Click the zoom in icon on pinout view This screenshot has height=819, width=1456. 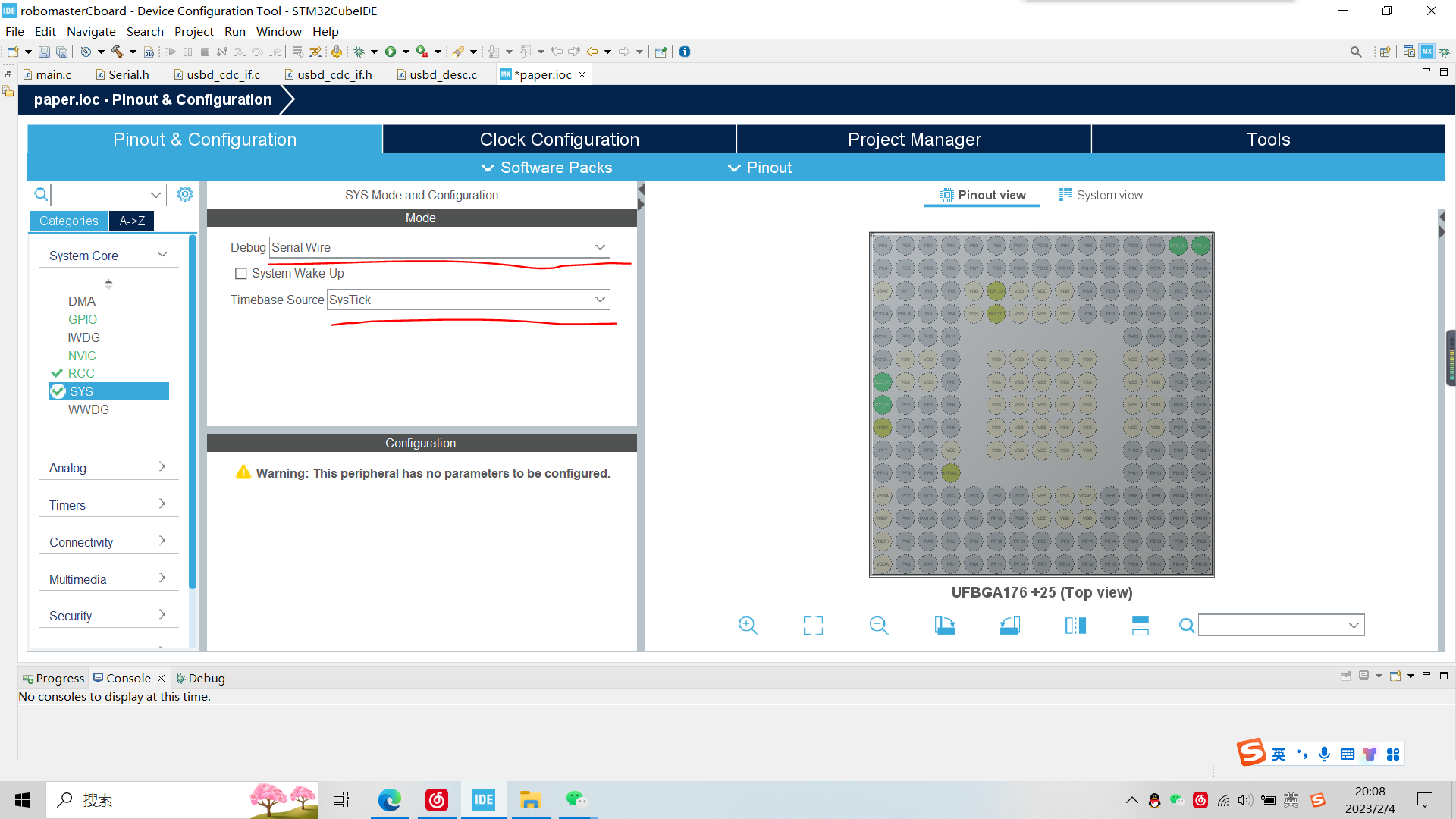(749, 626)
